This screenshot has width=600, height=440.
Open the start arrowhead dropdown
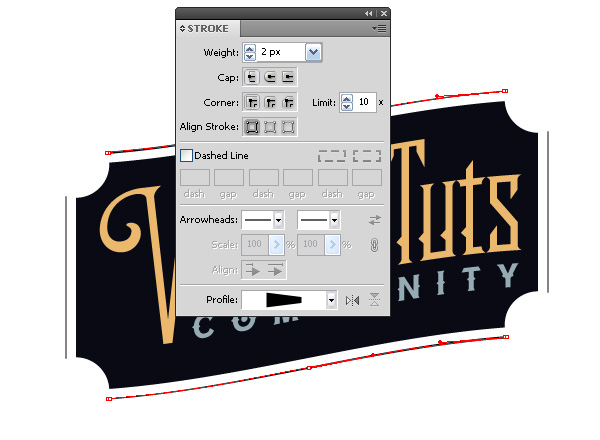[x=279, y=220]
